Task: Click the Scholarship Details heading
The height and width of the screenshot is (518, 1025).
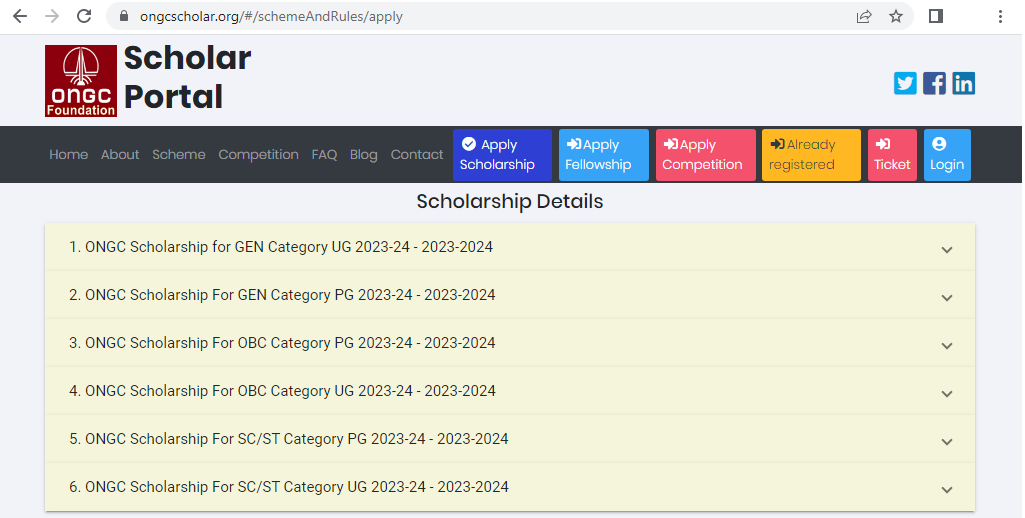Action: 510,201
